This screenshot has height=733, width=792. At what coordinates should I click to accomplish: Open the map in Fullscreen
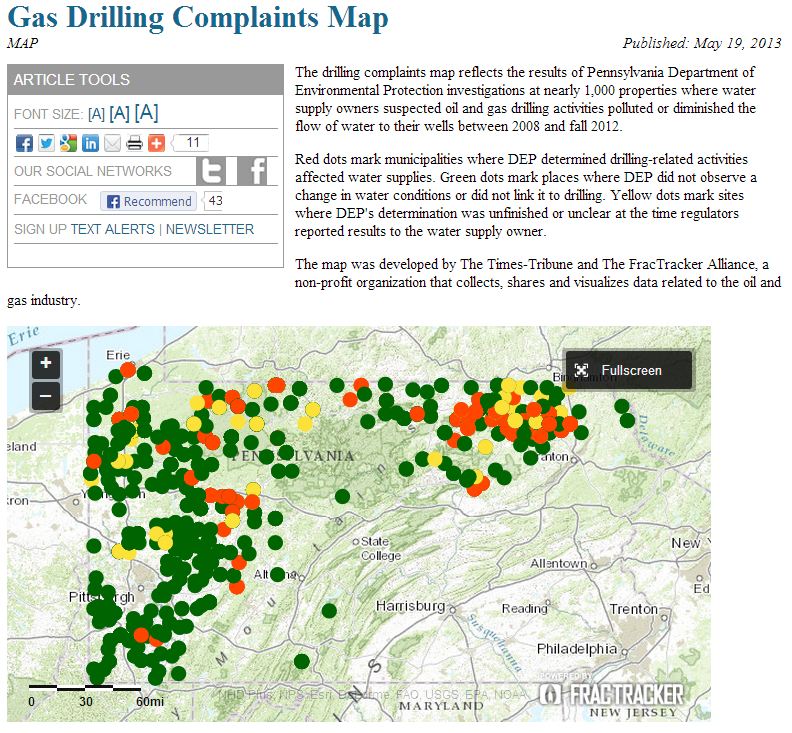click(x=628, y=370)
